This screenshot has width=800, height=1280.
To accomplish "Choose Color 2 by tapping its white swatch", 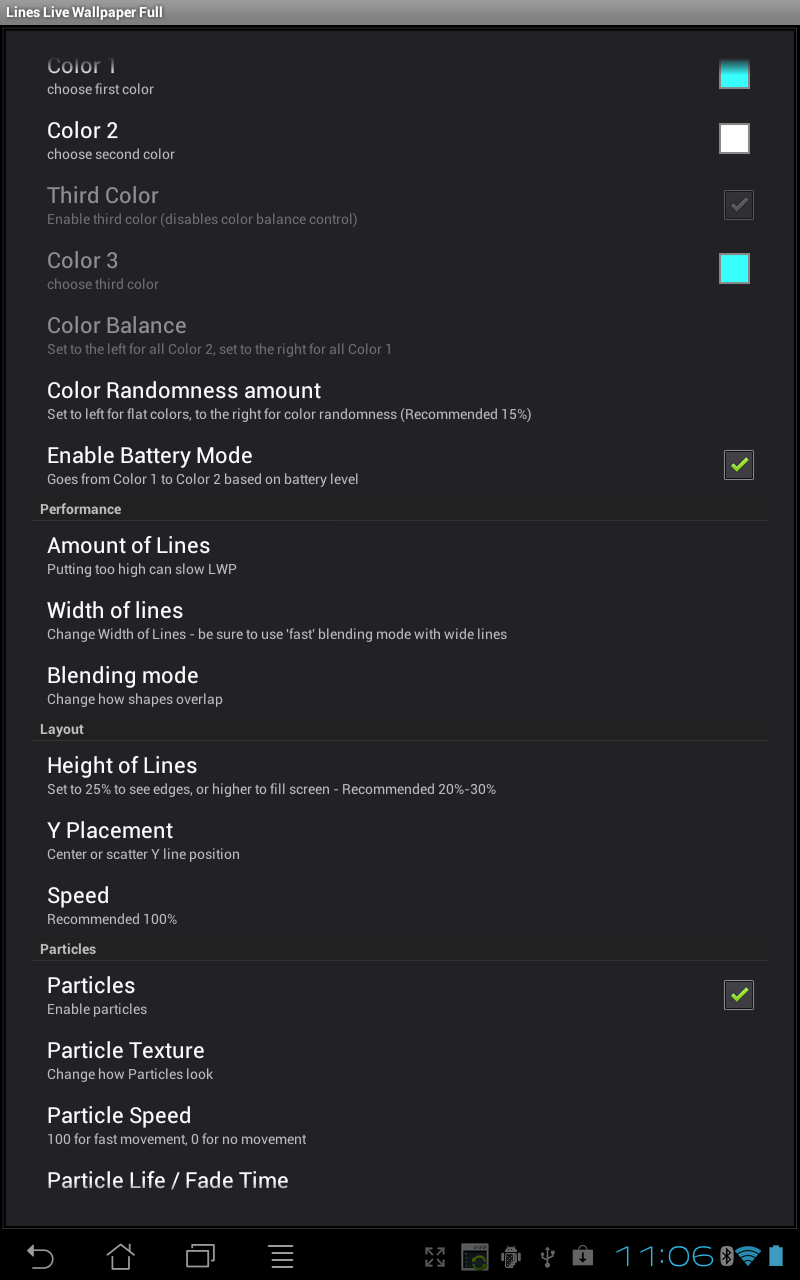I will coord(734,138).
